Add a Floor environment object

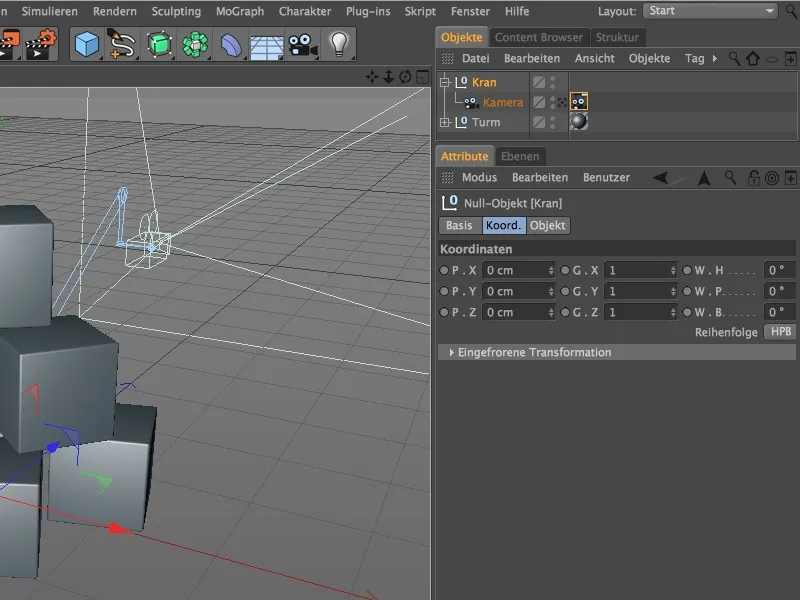coord(267,45)
